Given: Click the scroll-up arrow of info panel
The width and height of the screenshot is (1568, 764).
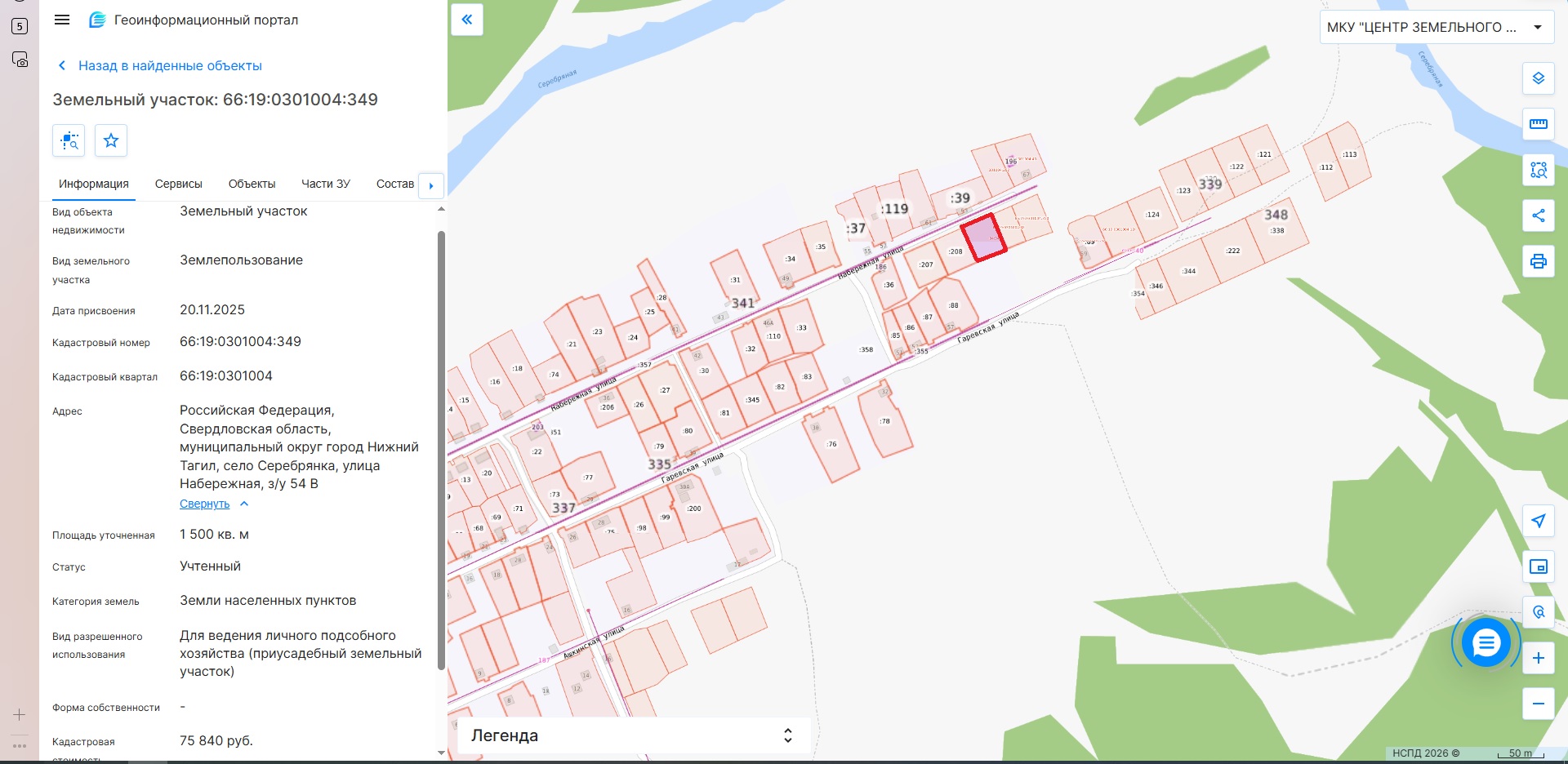Looking at the screenshot, I should point(442,210).
